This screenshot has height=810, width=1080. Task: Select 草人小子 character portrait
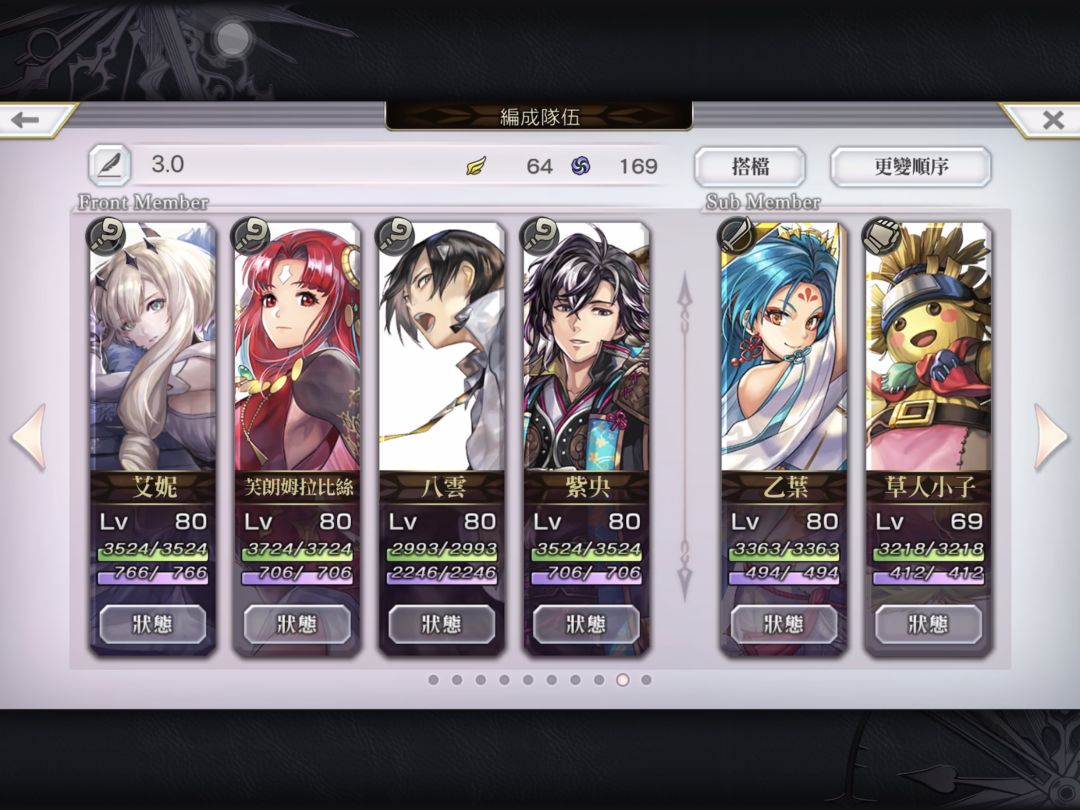point(928,348)
